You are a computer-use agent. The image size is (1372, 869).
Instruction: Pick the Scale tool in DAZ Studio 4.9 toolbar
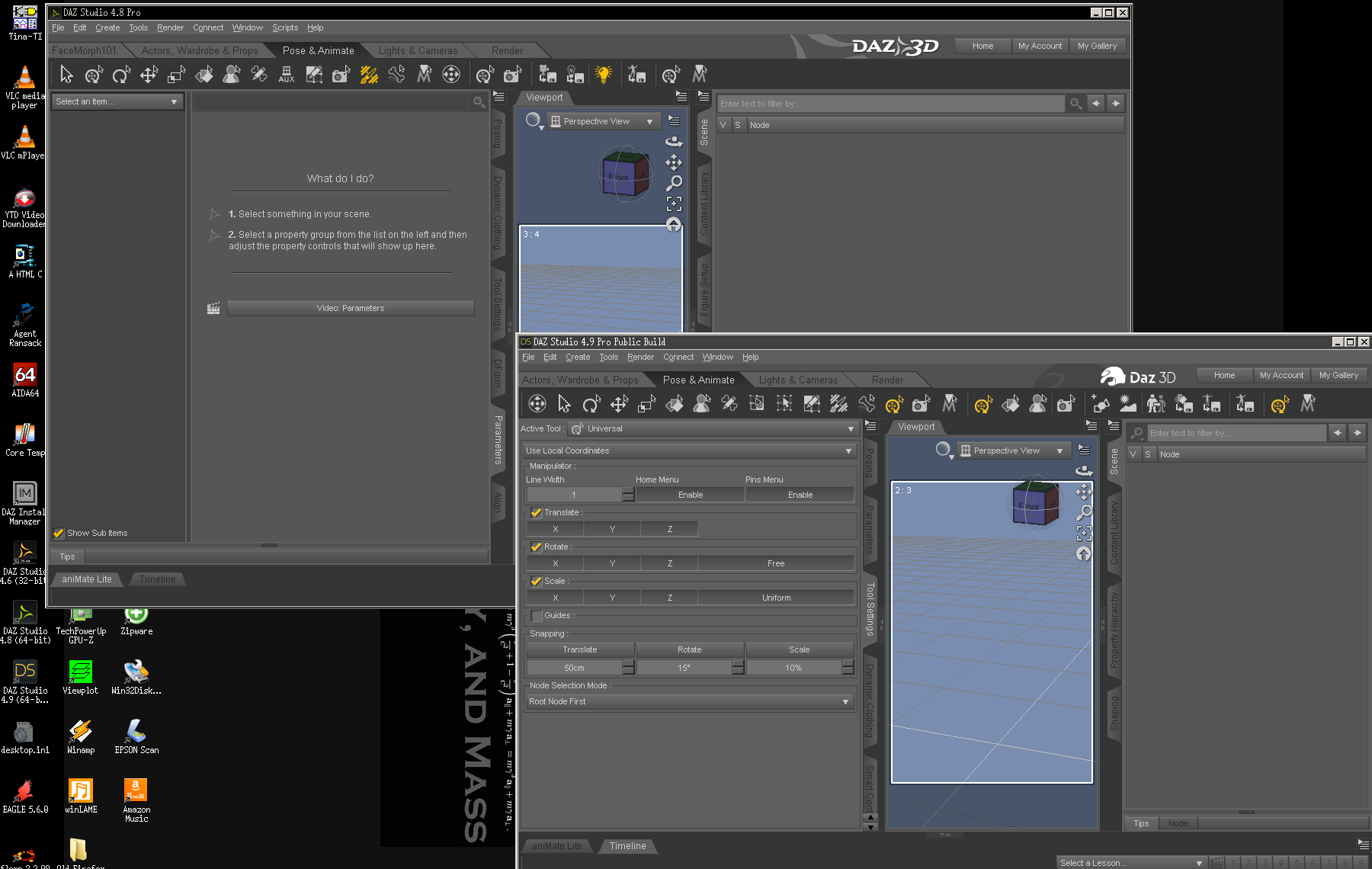click(x=647, y=403)
